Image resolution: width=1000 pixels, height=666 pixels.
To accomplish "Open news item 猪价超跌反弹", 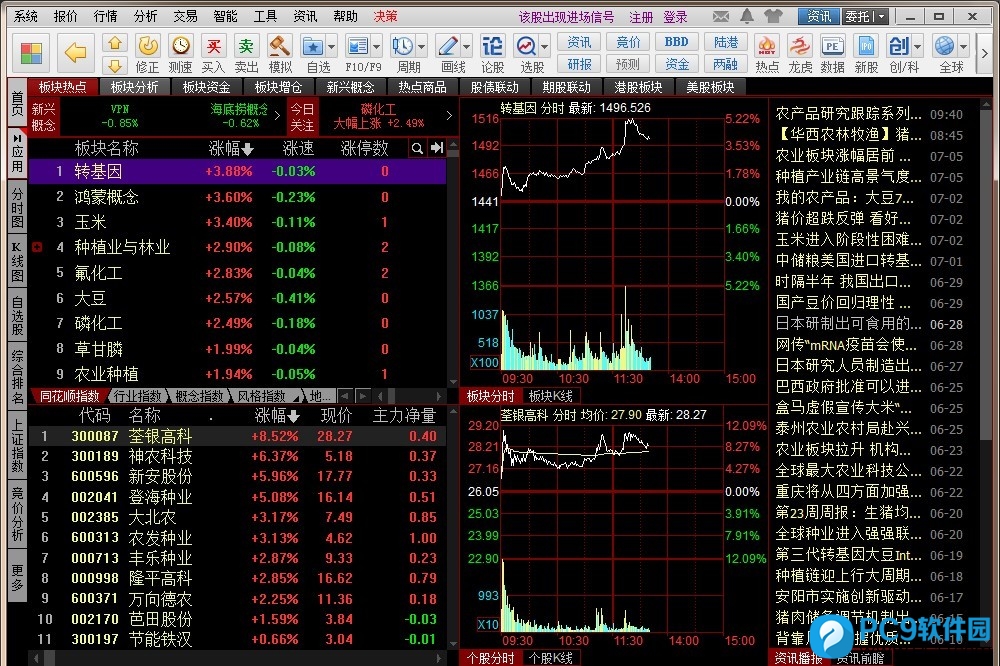I will coord(843,219).
